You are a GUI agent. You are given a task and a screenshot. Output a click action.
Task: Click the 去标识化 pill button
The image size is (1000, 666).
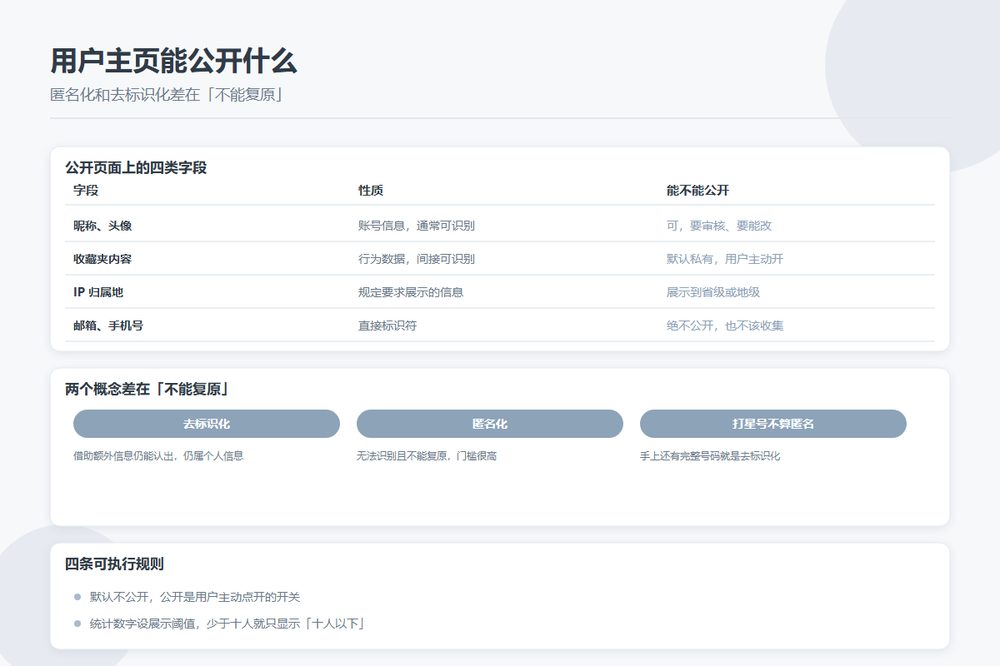click(206, 424)
